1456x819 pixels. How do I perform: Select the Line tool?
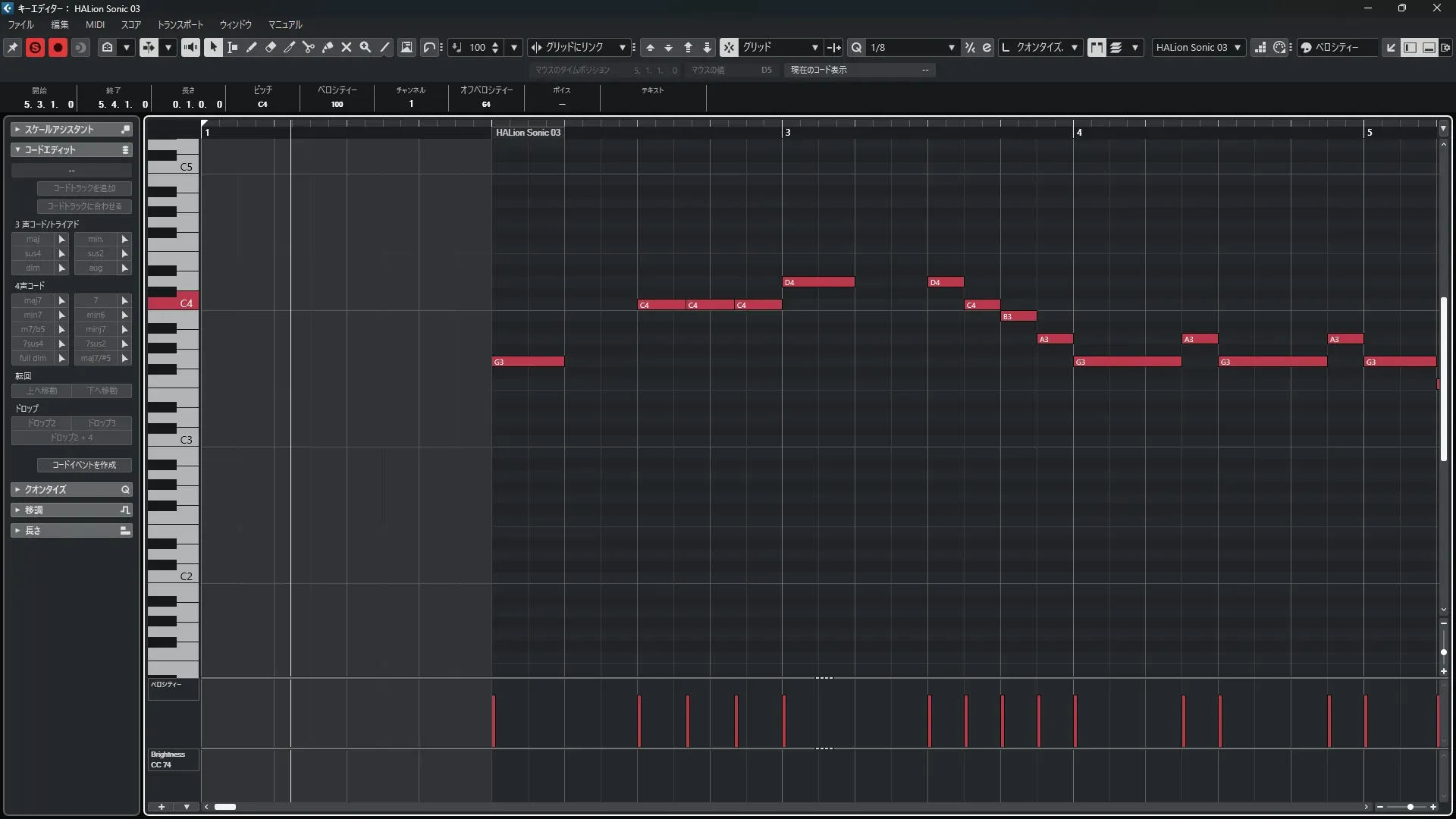(384, 47)
